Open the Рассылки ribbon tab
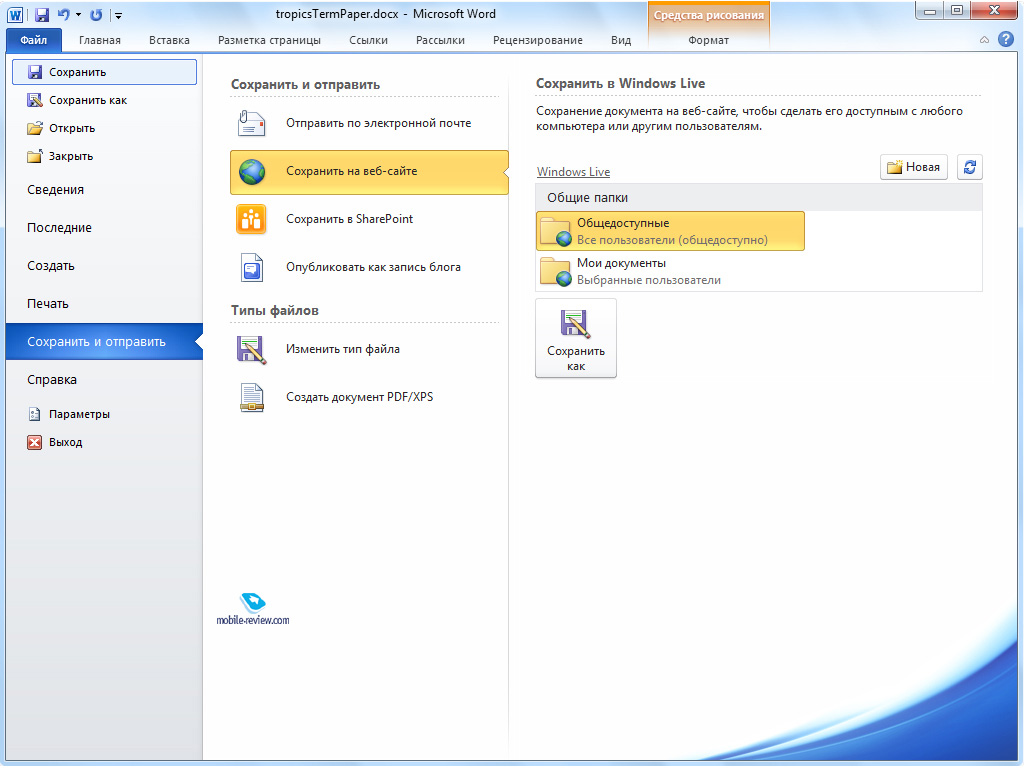Image resolution: width=1024 pixels, height=768 pixels. click(x=440, y=40)
